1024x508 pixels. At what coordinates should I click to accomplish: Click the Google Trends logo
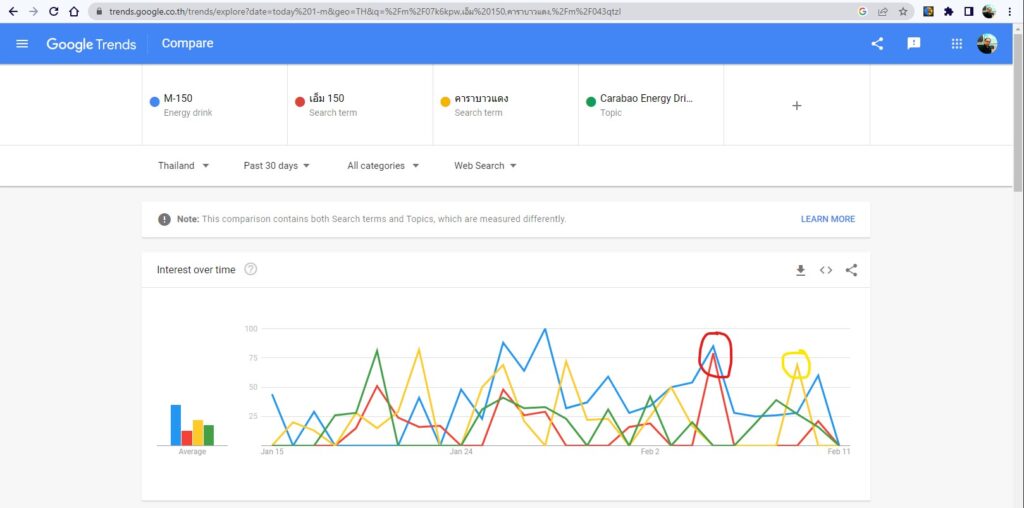[91, 44]
